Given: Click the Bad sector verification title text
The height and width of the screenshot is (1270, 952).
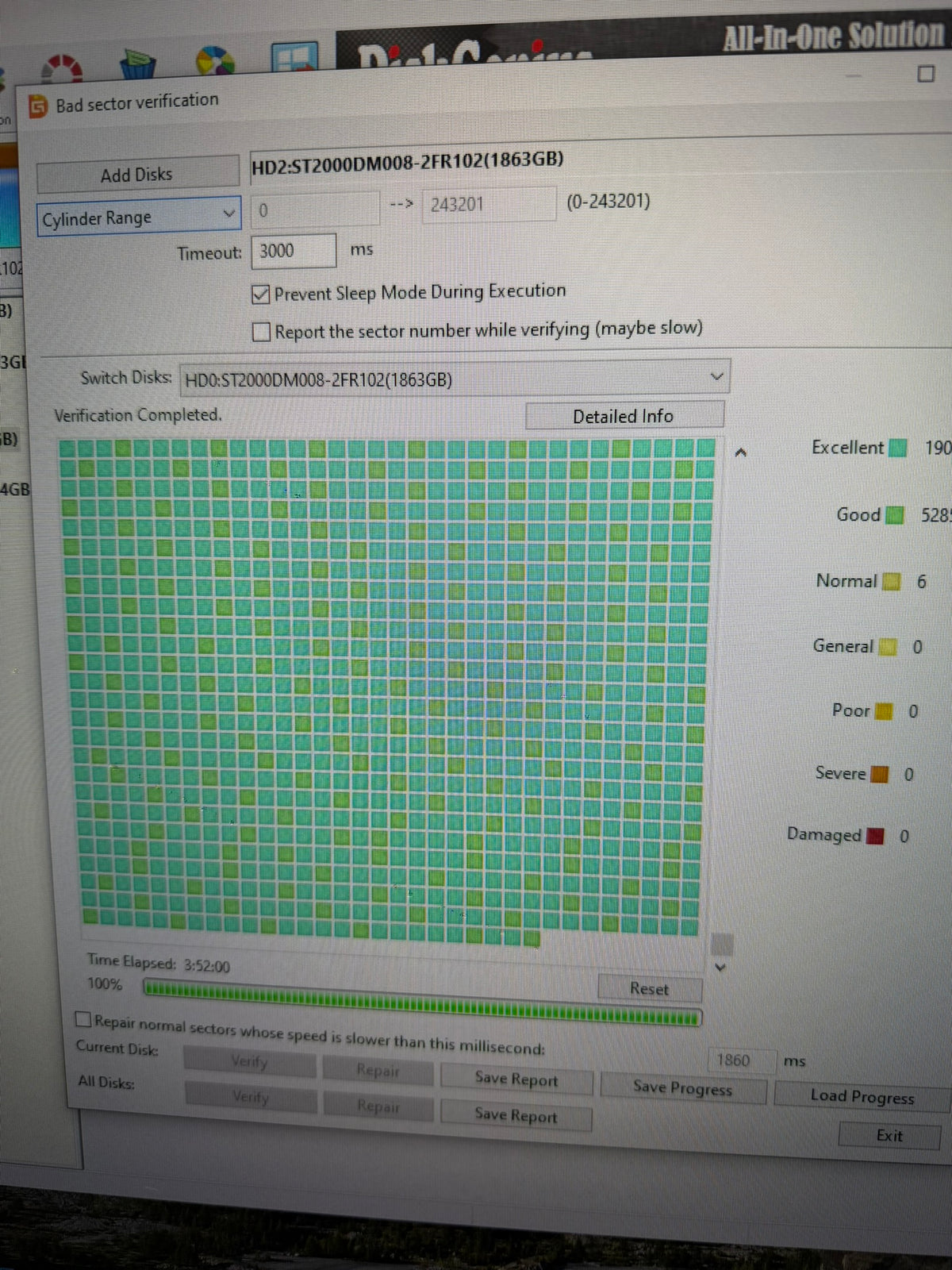Looking at the screenshot, I should coord(137,102).
